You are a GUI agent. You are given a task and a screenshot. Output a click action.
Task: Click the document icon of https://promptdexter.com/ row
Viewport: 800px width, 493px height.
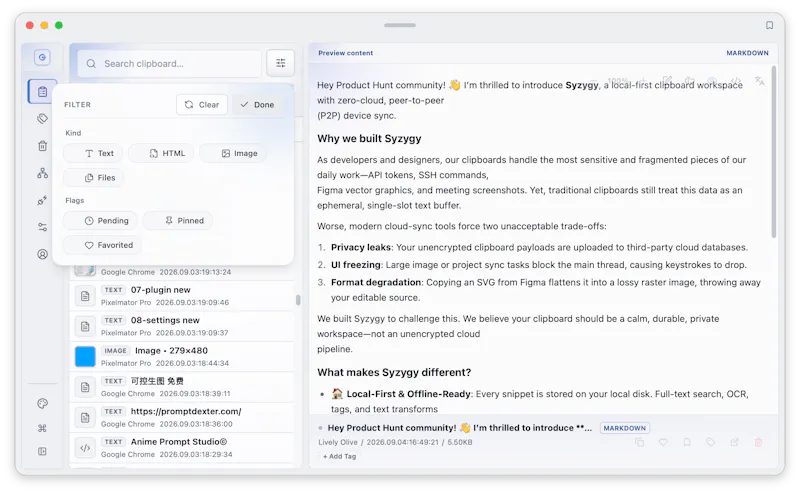point(85,417)
